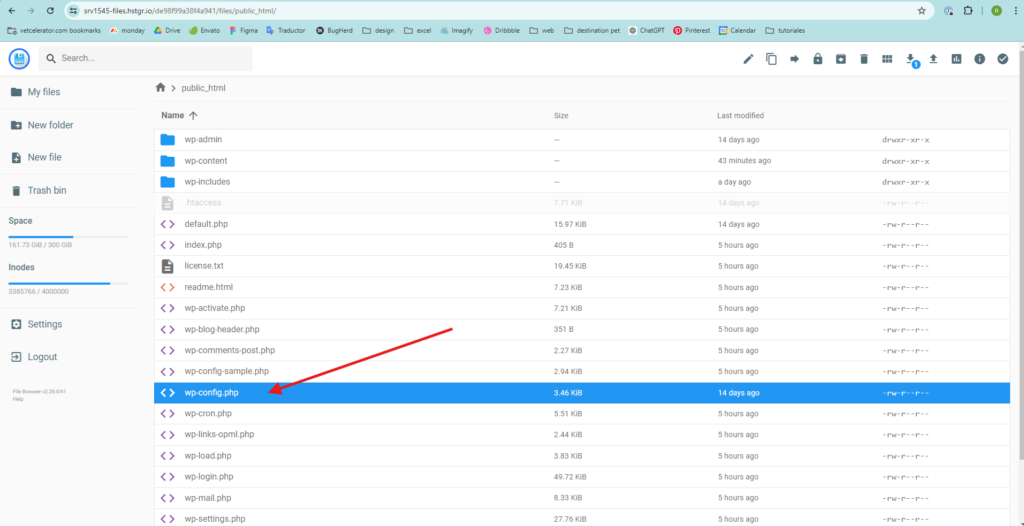Screen dimensions: 1024x526
Task: Bookmark this page with the star icon
Action: click(x=921, y=10)
